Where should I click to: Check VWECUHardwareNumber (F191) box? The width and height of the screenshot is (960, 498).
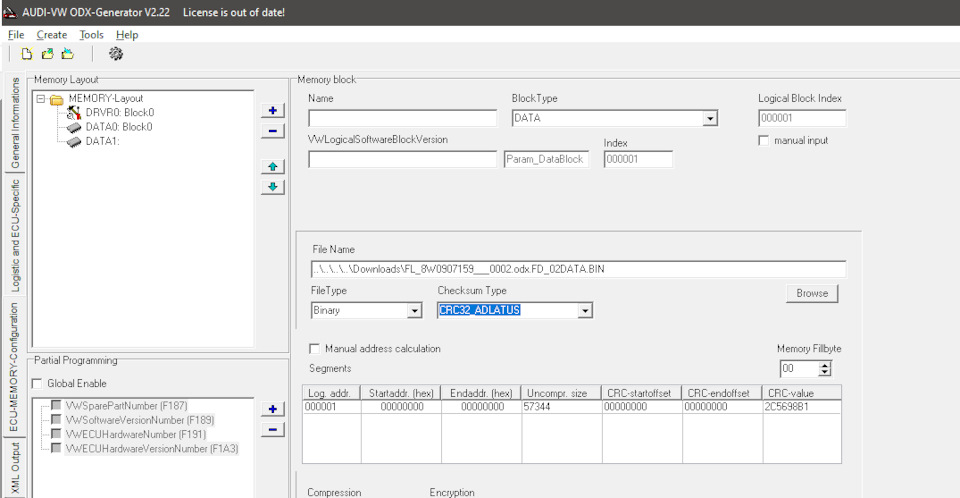click(x=56, y=434)
